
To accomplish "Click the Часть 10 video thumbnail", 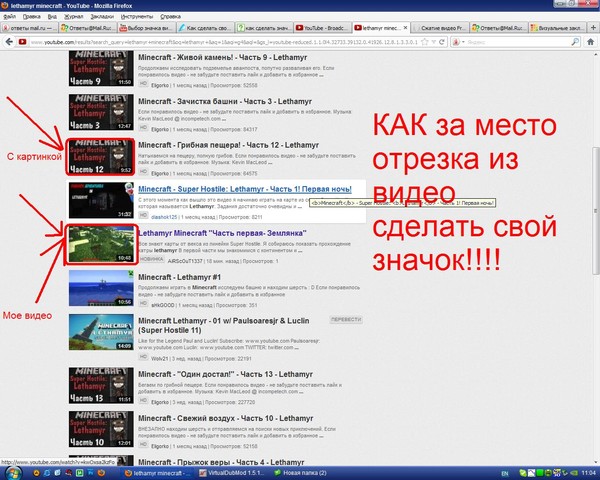I will [x=101, y=429].
